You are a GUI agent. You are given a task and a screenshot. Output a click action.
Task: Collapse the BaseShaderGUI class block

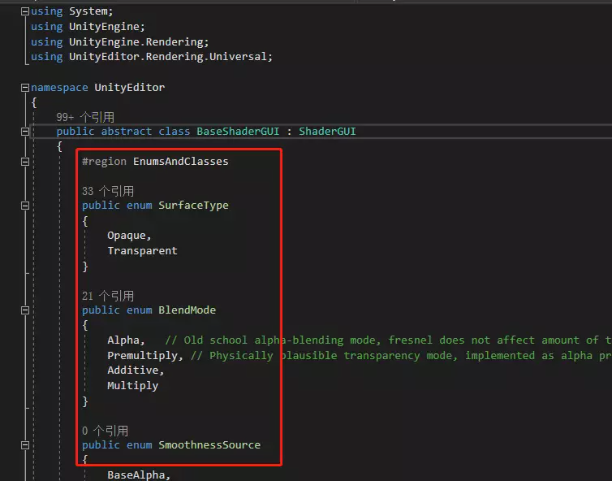(x=25, y=132)
